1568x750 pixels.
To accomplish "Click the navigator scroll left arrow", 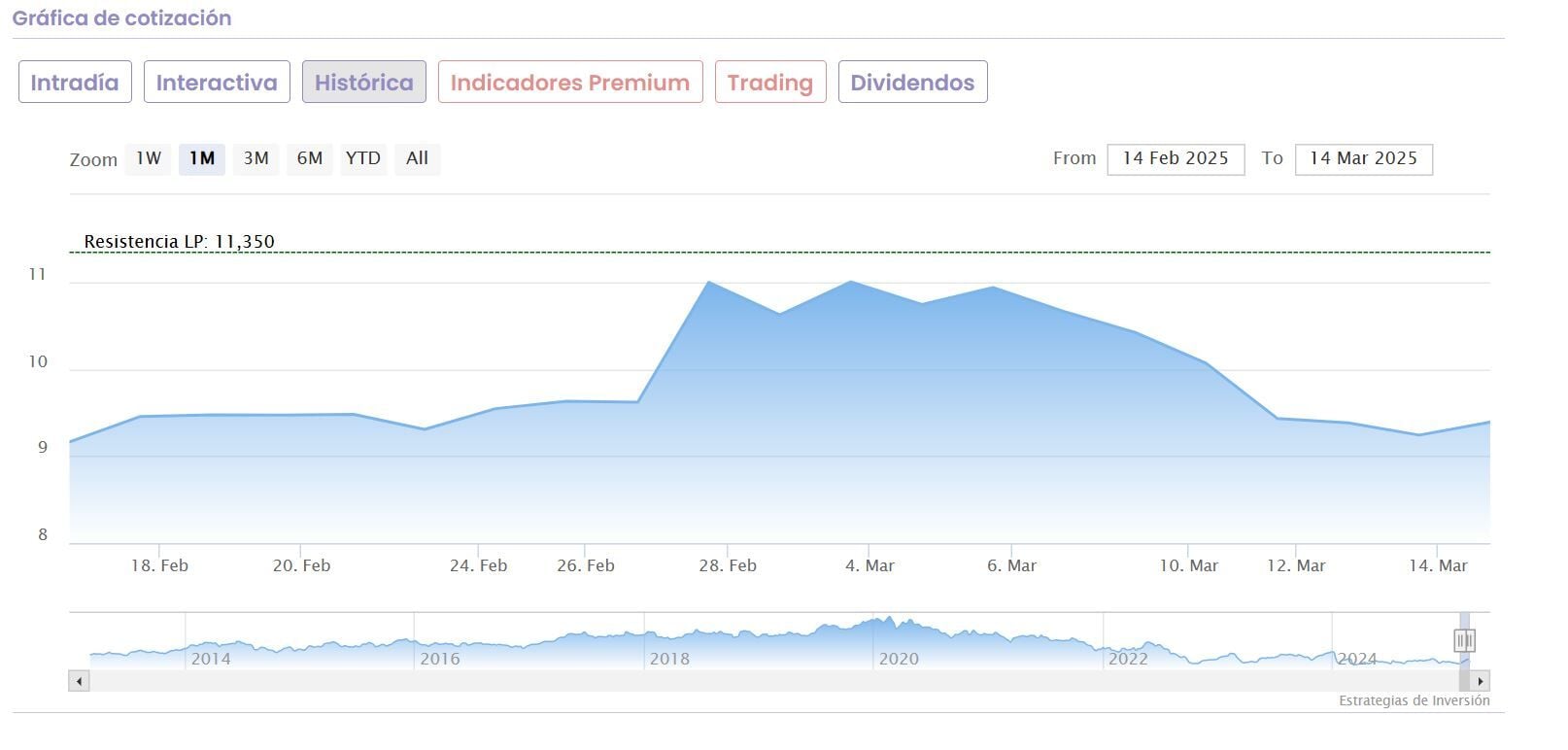I will [x=80, y=681].
